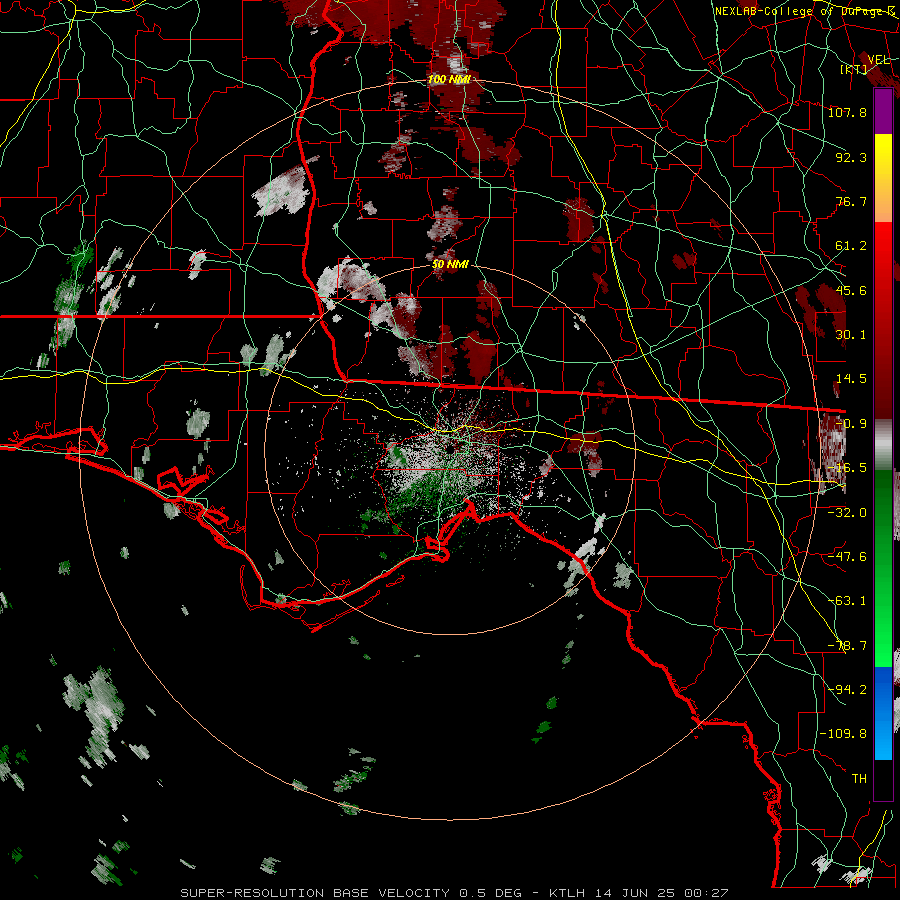Select the 76.7 velocity scale value
Image resolution: width=900 pixels, height=900 pixels.
851,201
